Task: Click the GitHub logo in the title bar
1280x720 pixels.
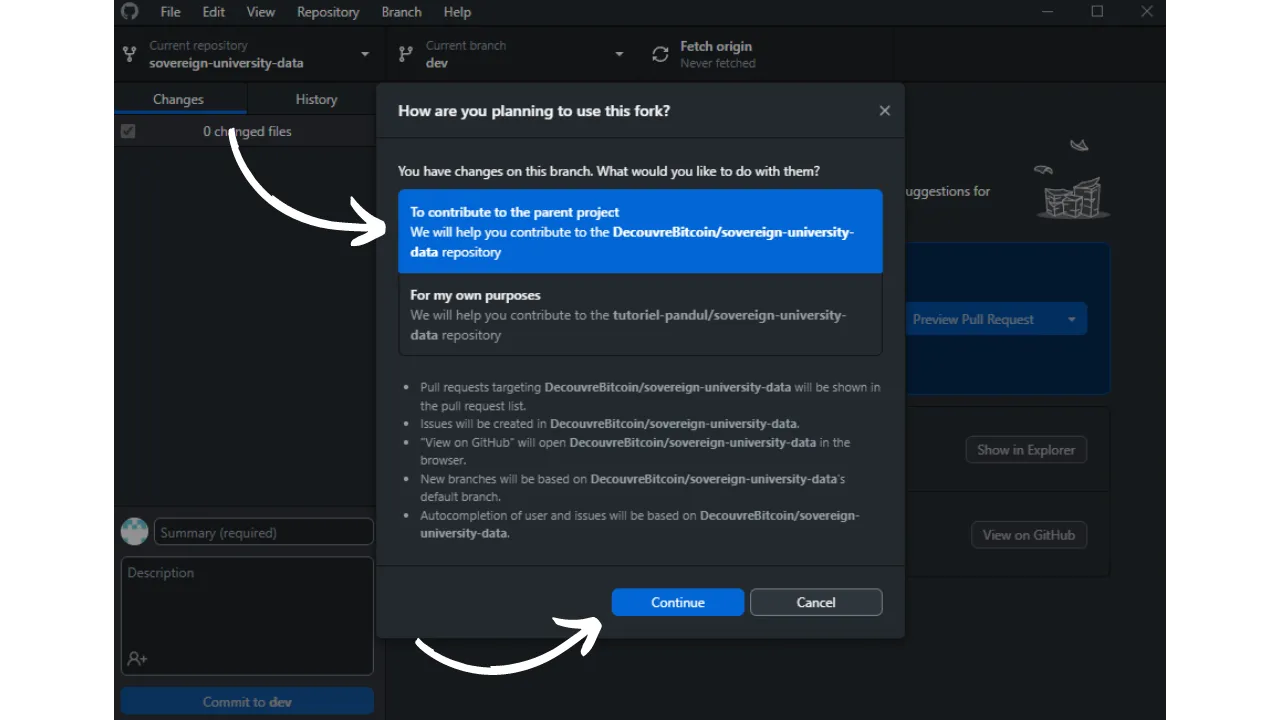Action: point(129,11)
